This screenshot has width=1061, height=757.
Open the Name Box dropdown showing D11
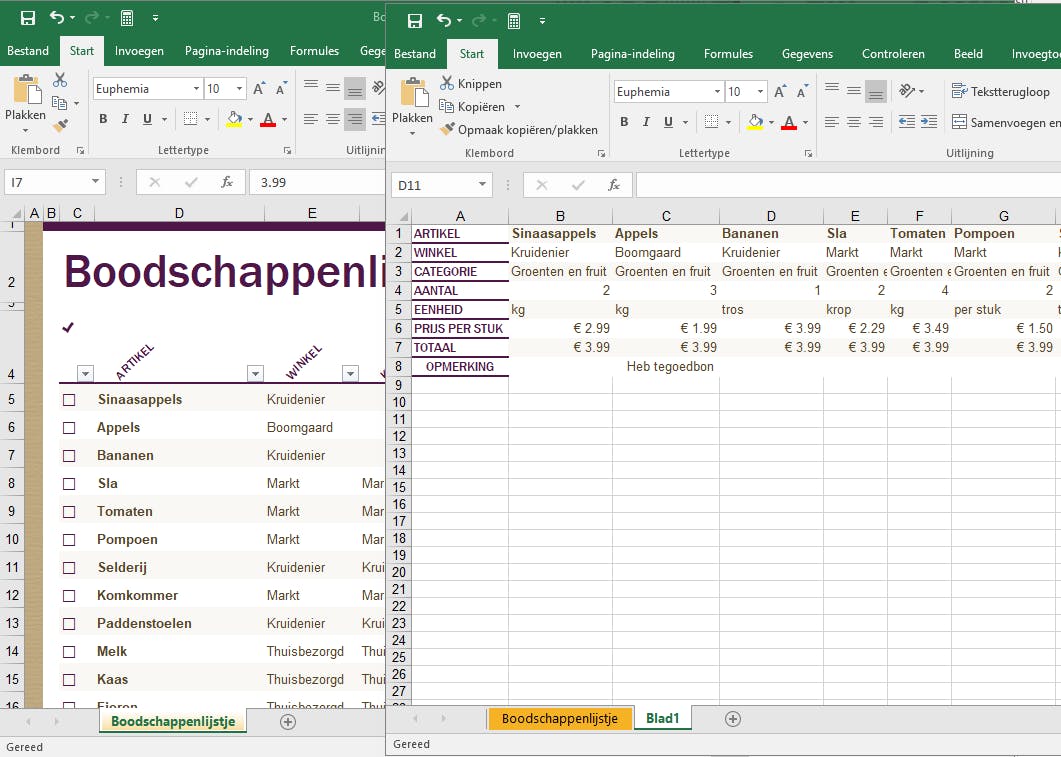pos(482,185)
